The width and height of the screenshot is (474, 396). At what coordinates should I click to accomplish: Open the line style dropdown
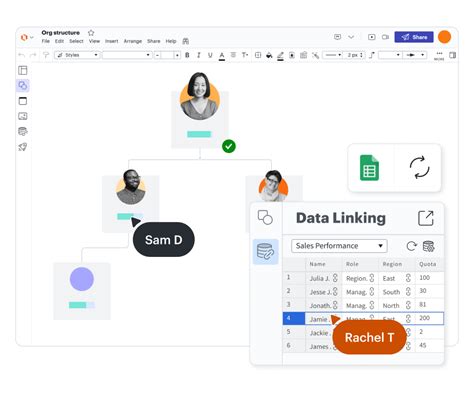(x=333, y=55)
